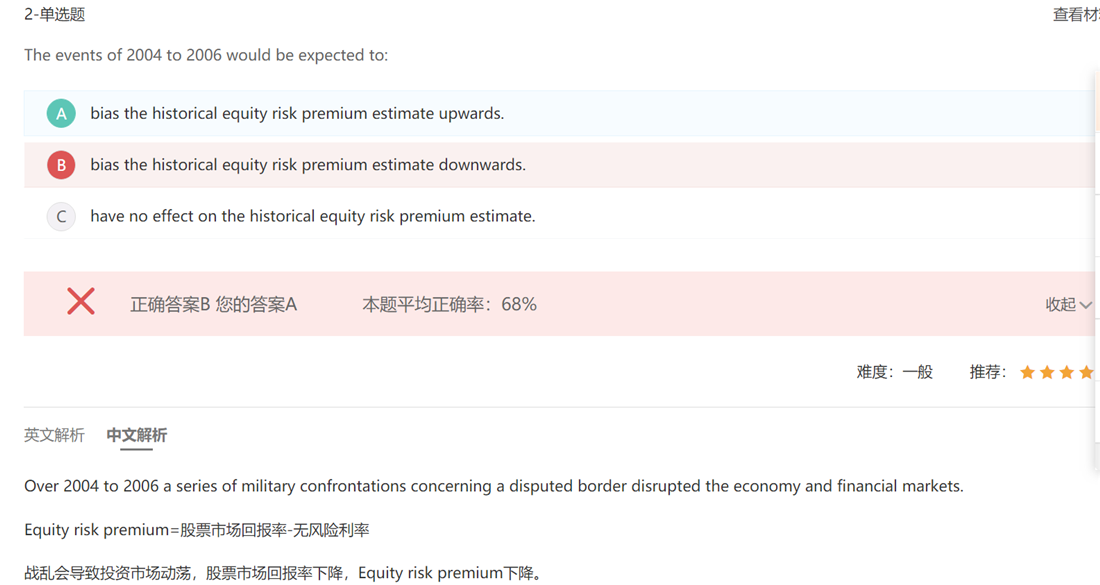Image resolution: width=1100 pixels, height=585 pixels.
Task: Click the 2-单选题 question type heading
Action: [x=54, y=15]
